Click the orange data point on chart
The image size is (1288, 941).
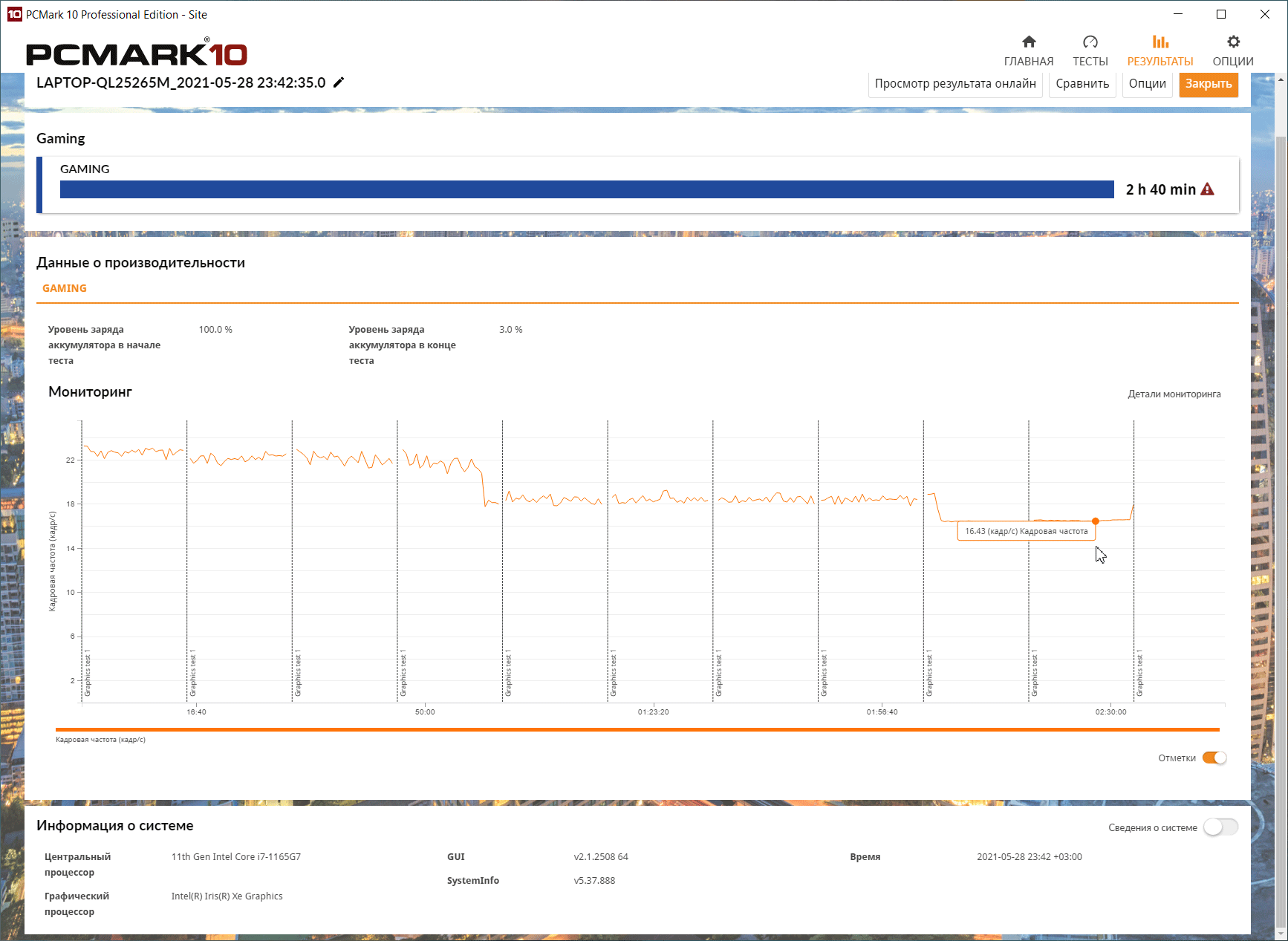click(x=1096, y=521)
